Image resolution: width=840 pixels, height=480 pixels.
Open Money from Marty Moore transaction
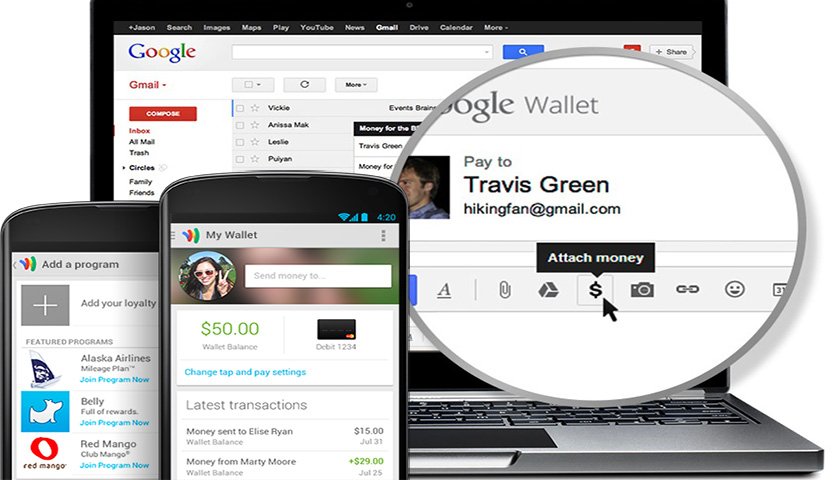click(x=285, y=466)
